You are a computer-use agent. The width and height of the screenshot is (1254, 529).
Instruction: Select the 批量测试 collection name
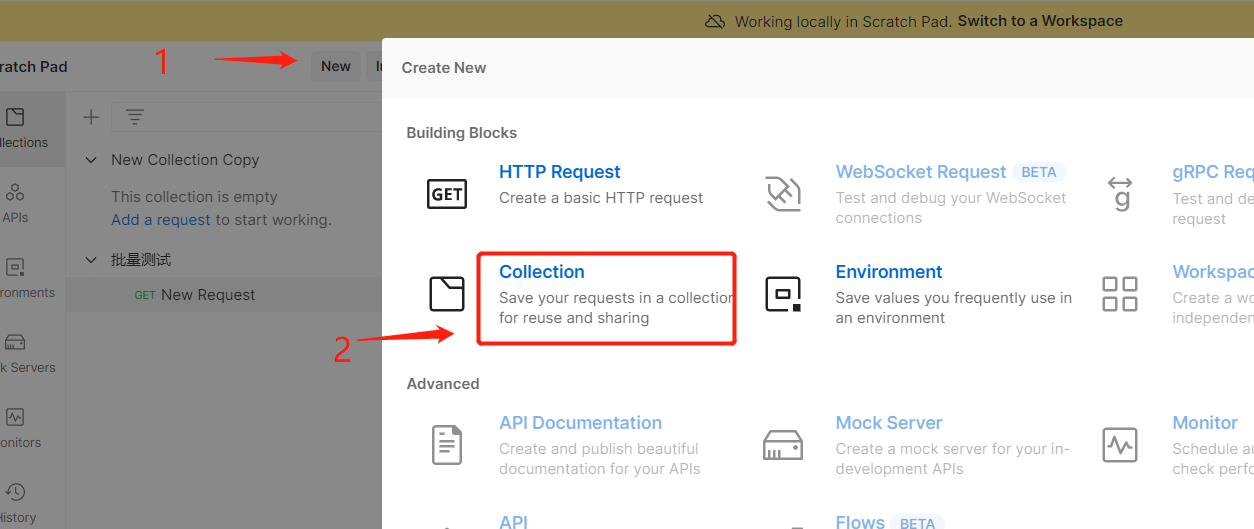click(141, 260)
